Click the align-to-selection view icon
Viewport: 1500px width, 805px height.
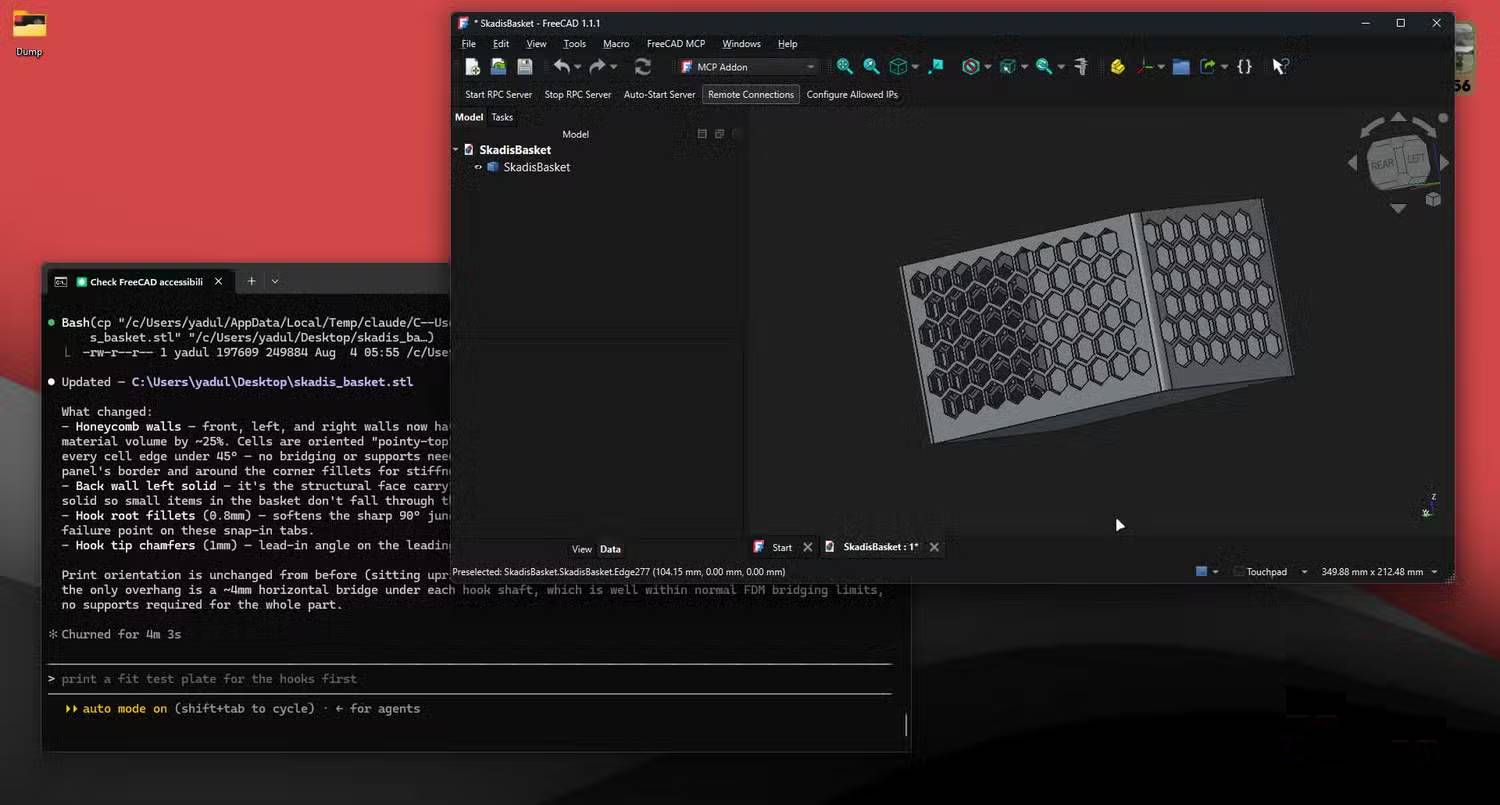pos(936,66)
